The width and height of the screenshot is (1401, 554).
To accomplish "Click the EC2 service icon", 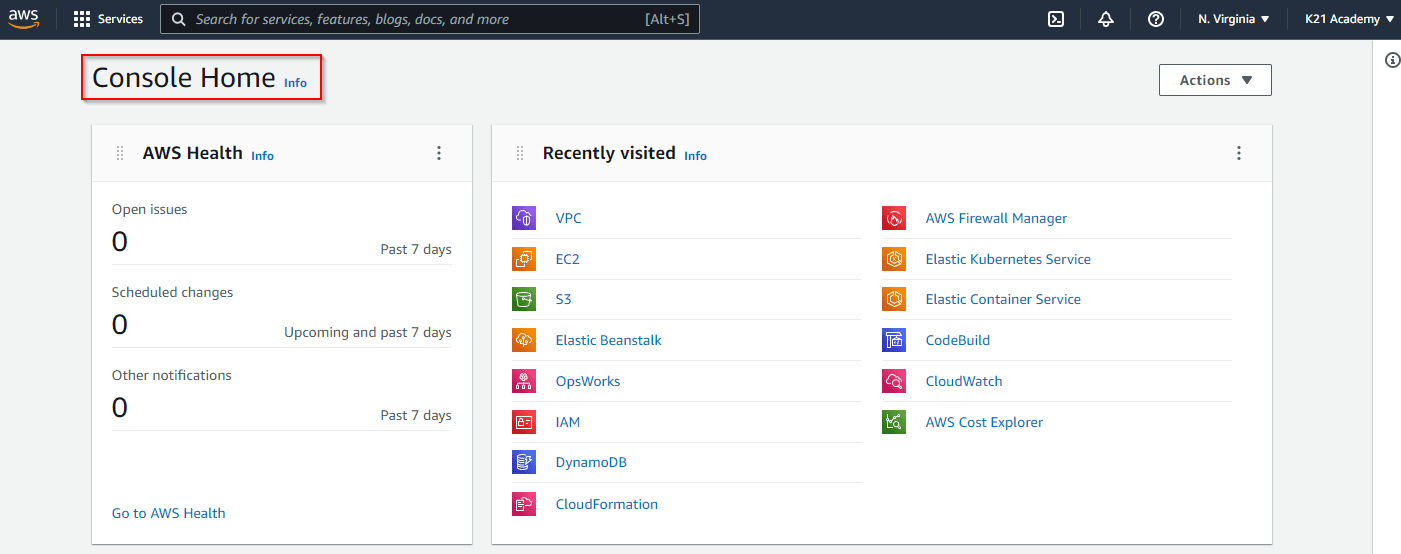I will coord(524,259).
